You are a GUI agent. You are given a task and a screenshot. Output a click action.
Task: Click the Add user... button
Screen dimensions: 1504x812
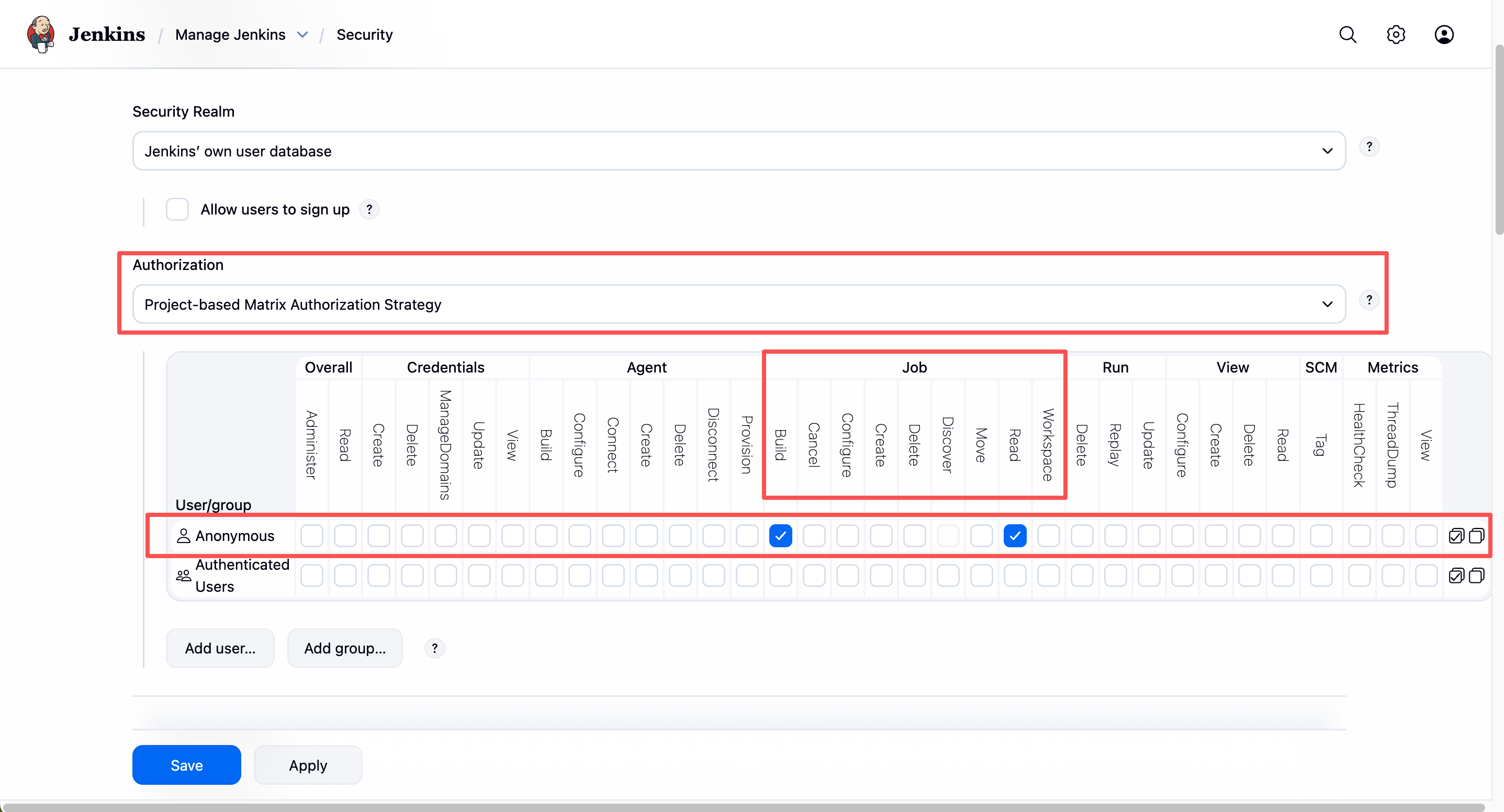(x=220, y=648)
